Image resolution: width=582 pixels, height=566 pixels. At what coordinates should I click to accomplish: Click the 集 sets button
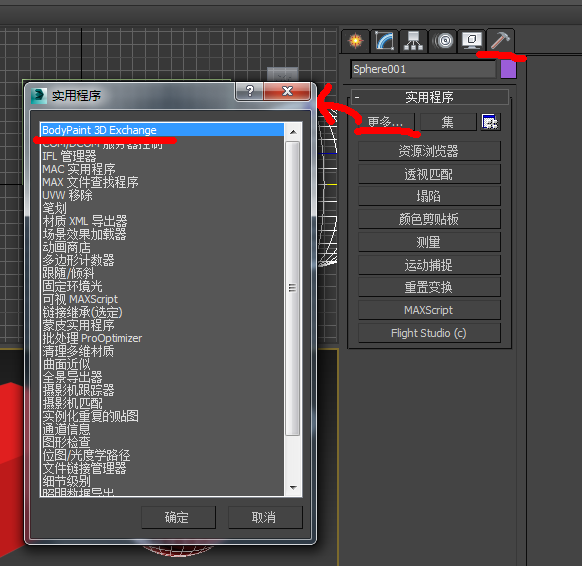coord(448,122)
